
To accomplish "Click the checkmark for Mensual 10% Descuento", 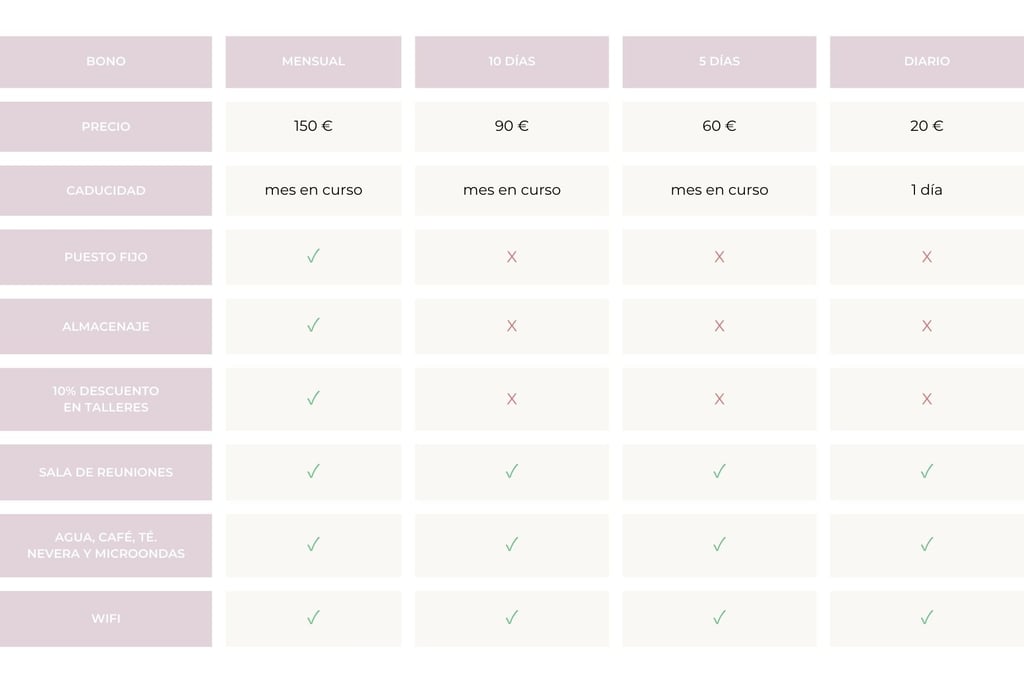I will tap(313, 399).
